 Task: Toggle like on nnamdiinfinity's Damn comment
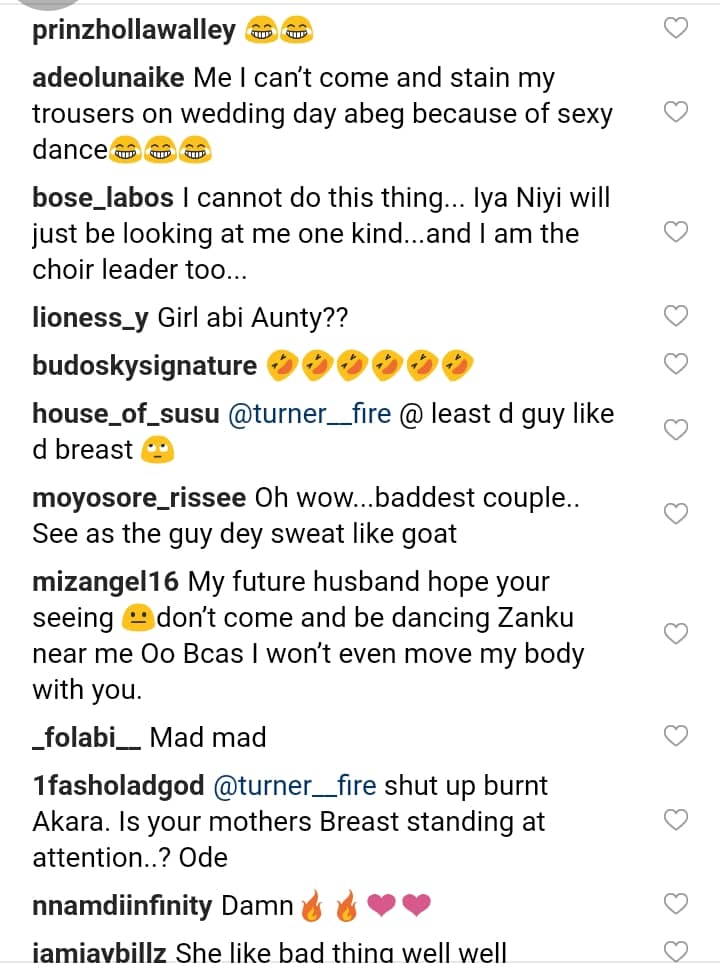coord(677,904)
